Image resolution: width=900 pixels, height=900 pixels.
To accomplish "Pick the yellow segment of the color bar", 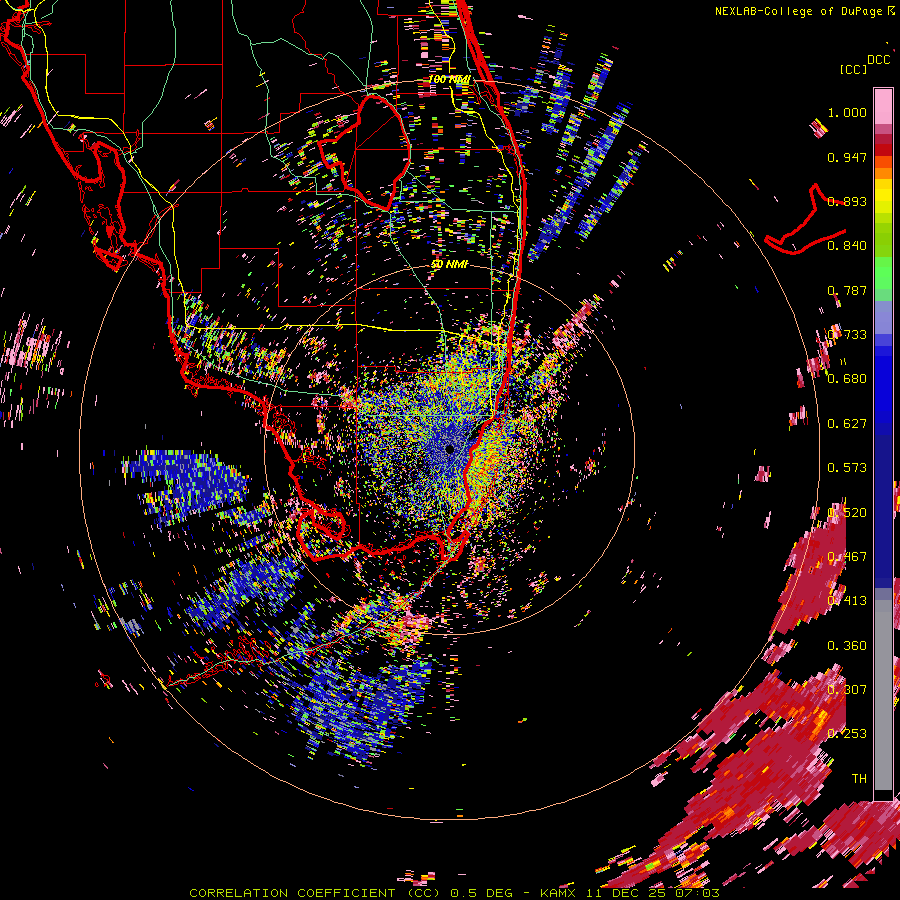I will pos(883,197).
